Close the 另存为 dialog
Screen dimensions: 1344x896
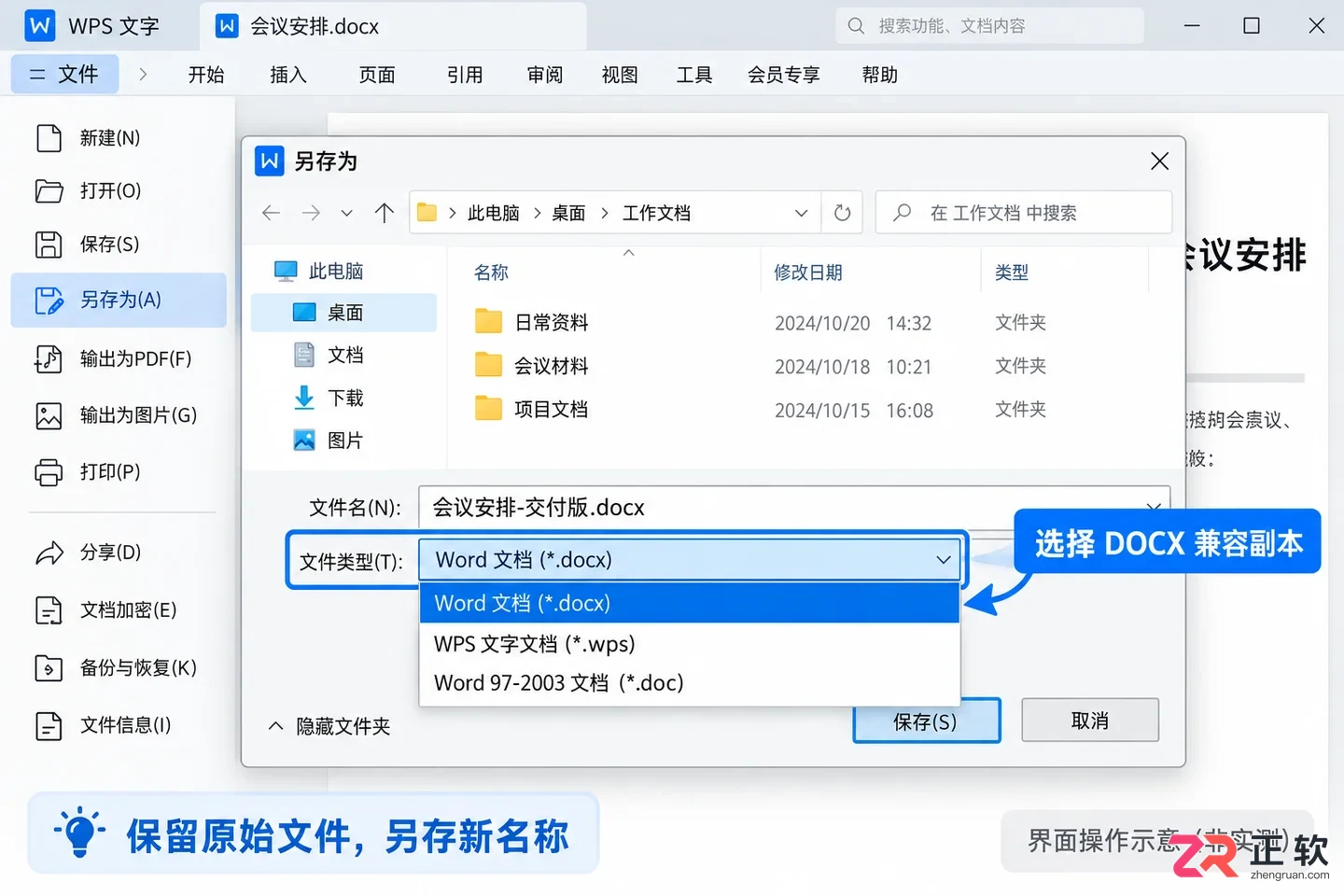(1159, 161)
